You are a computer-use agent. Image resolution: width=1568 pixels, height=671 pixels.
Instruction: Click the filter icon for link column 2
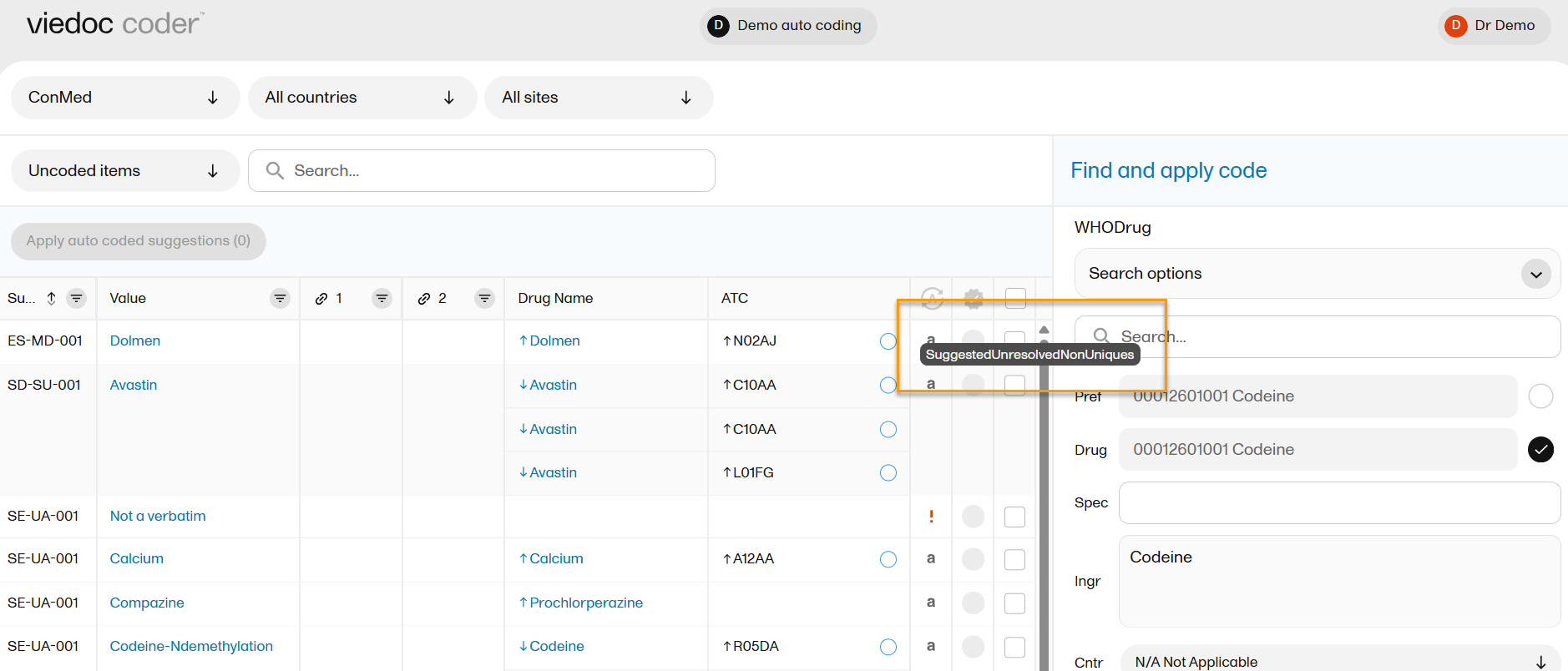pos(484,298)
